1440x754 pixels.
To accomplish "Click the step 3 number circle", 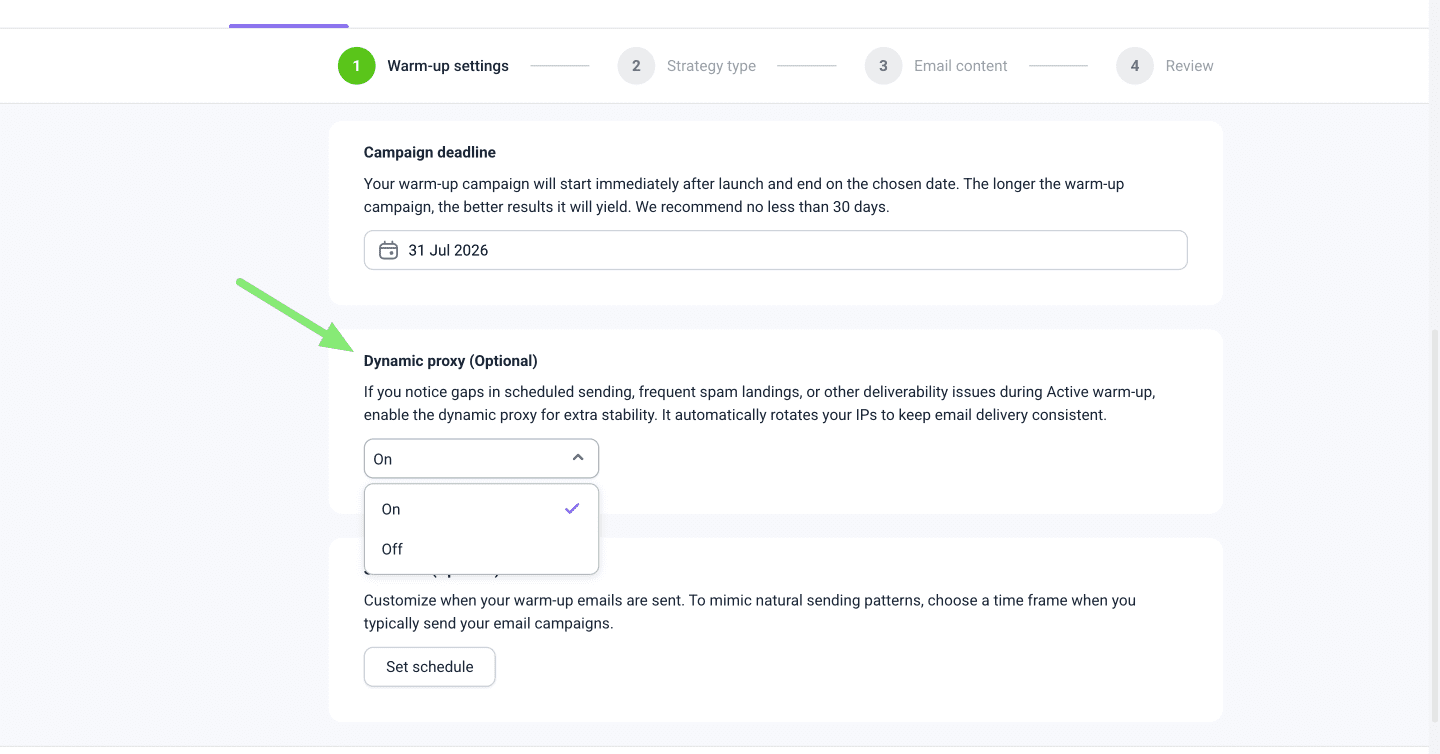I will [x=883, y=66].
